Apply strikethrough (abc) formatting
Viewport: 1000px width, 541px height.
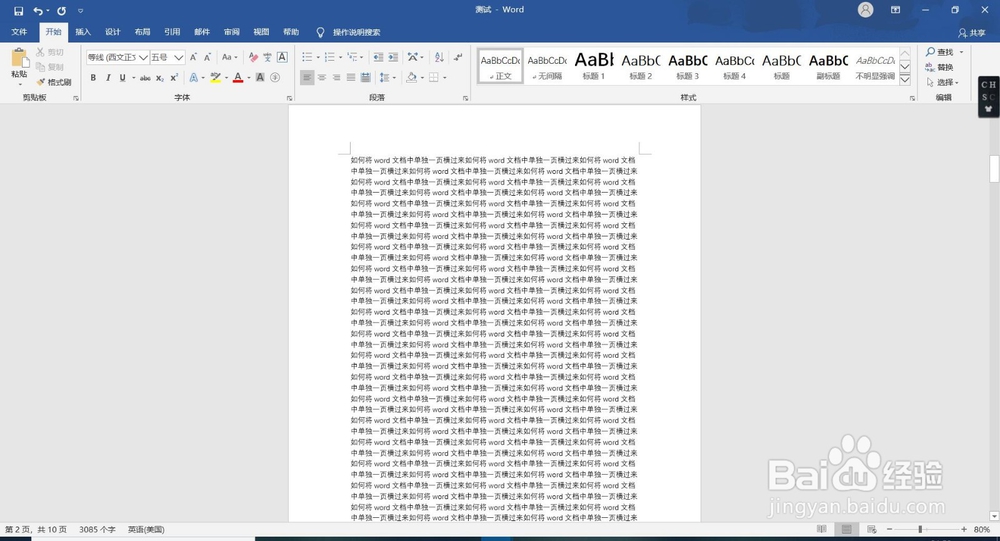(x=145, y=78)
